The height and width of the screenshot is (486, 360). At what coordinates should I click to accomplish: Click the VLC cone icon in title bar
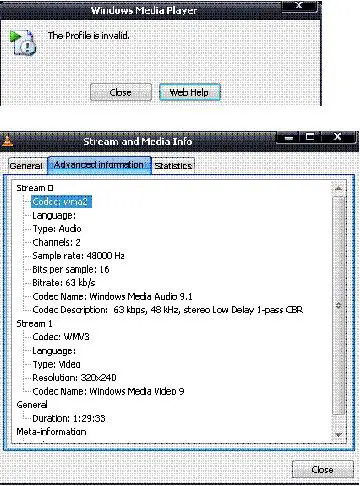[x=7, y=141]
